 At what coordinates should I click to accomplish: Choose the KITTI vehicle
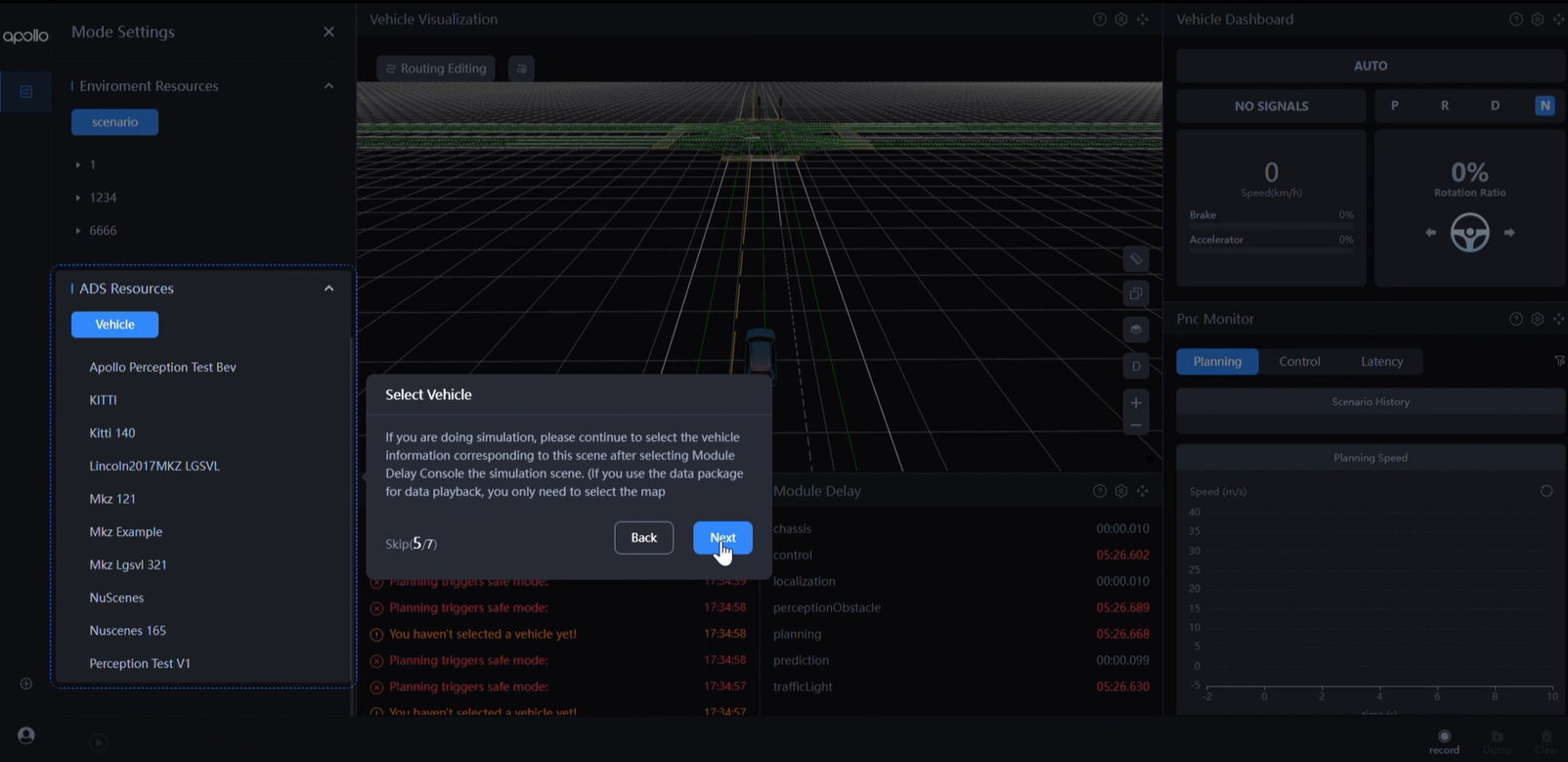pyautogui.click(x=103, y=400)
